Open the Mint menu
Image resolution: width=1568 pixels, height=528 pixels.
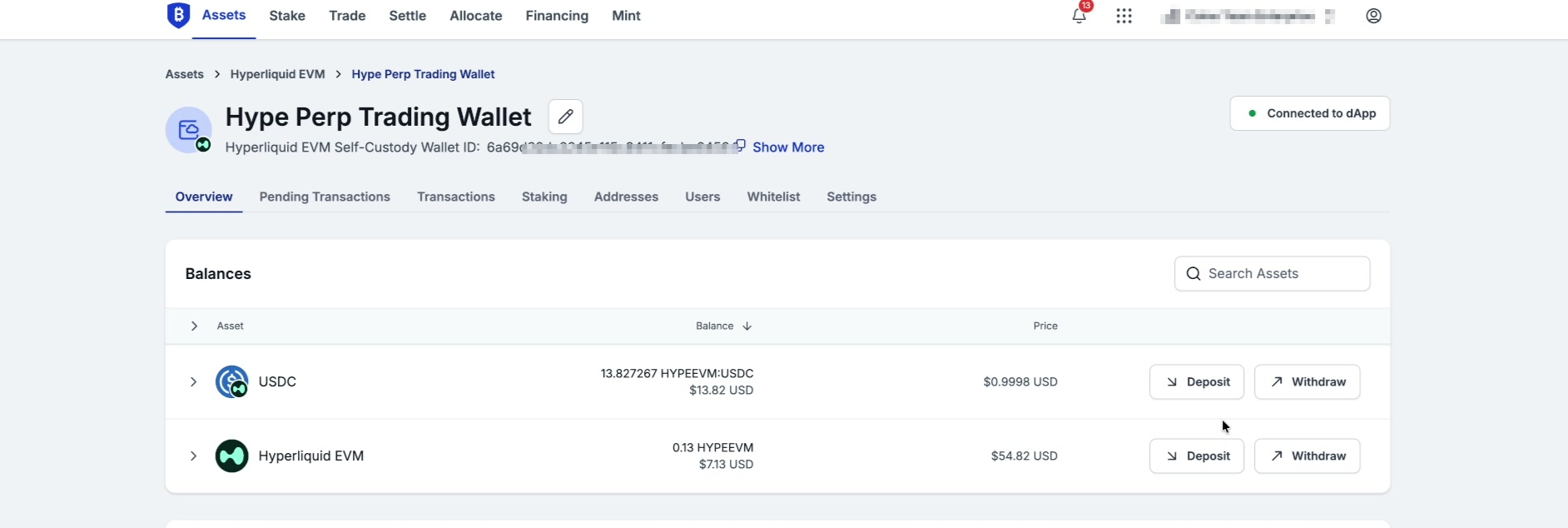(626, 16)
